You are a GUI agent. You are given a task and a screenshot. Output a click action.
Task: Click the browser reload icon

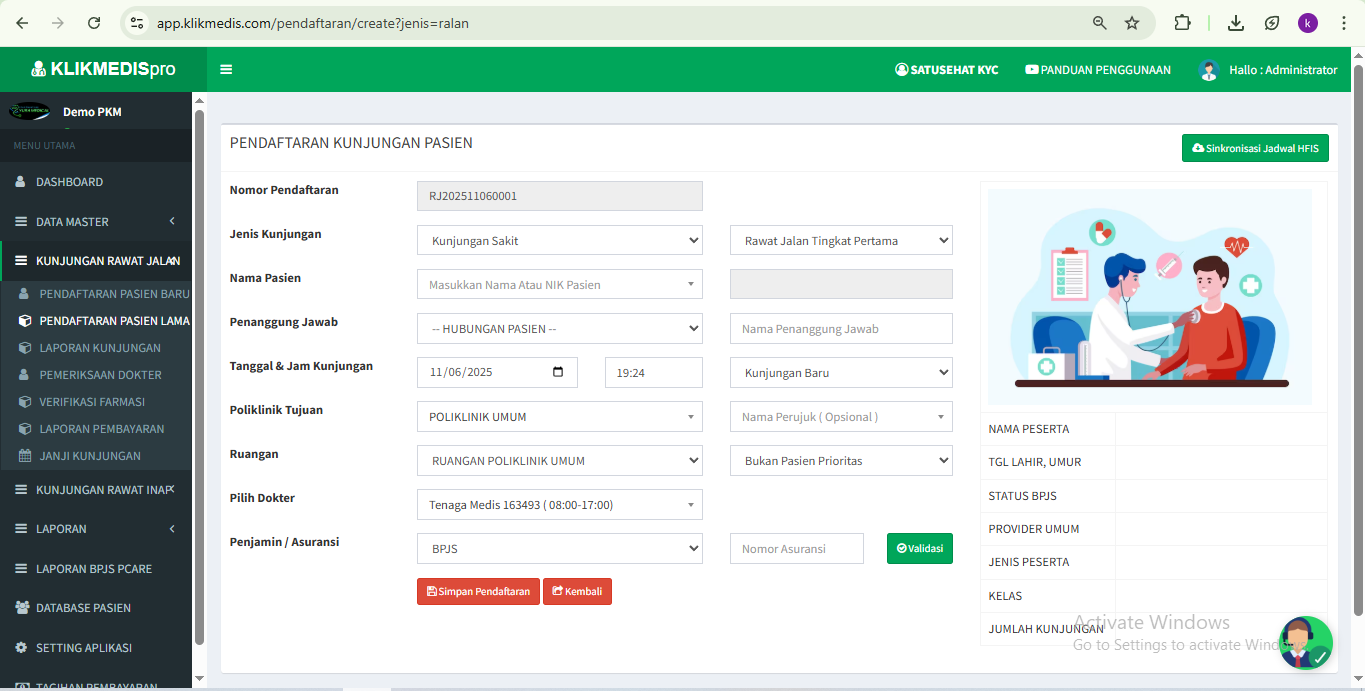[94, 23]
